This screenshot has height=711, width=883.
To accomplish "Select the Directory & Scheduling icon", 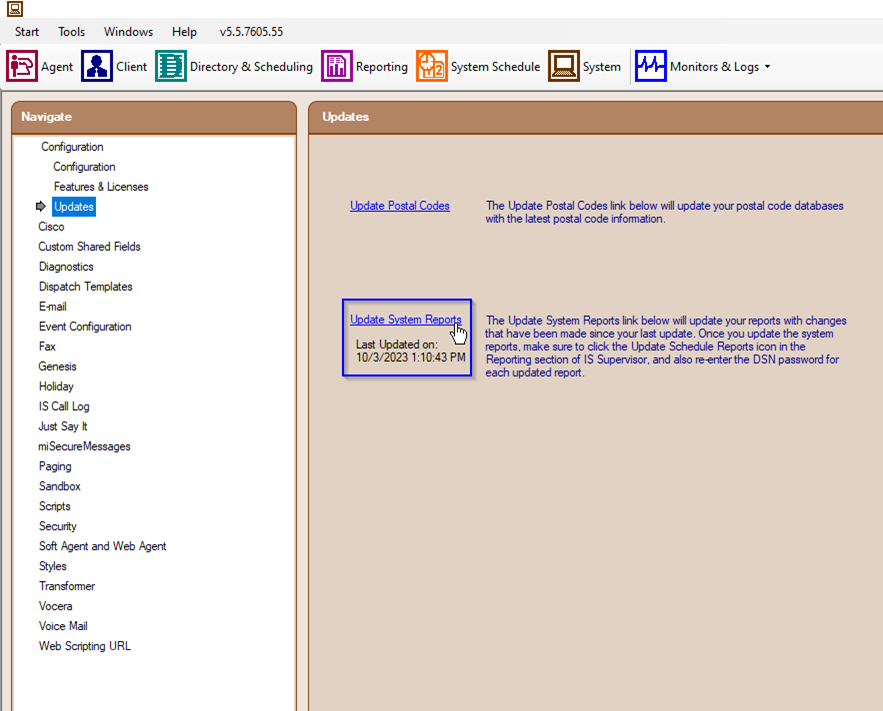I will [x=171, y=67].
